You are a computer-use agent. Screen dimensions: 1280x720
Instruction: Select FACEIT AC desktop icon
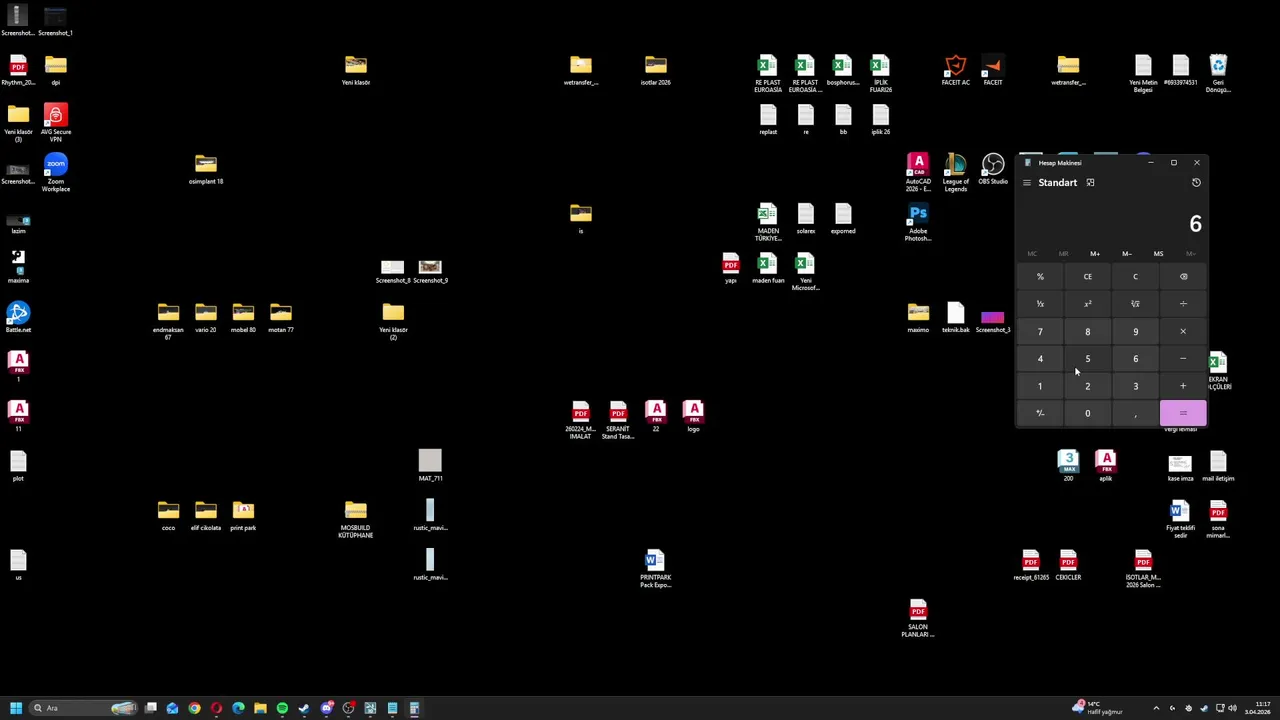pos(955,70)
